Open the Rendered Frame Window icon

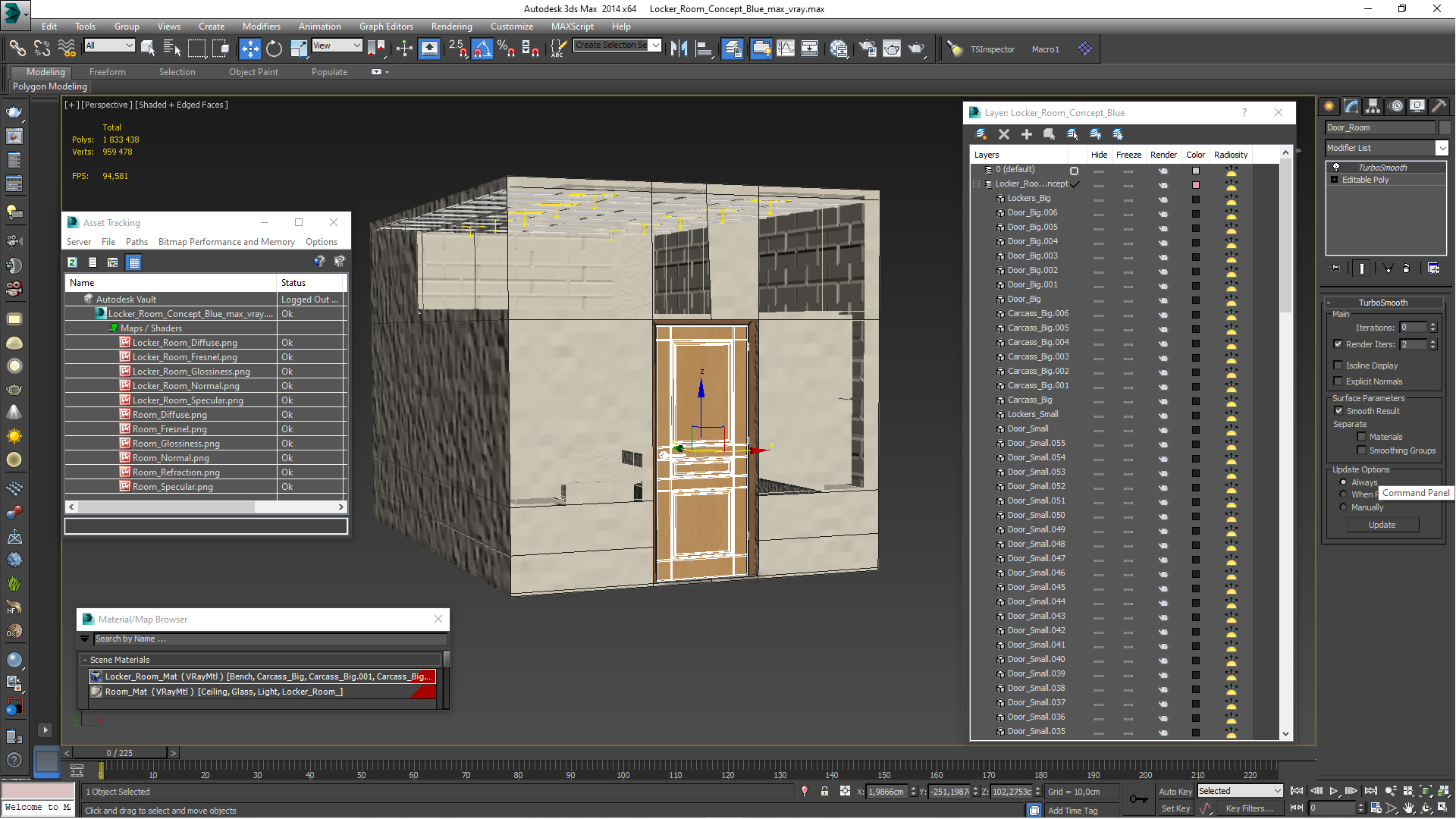[892, 49]
